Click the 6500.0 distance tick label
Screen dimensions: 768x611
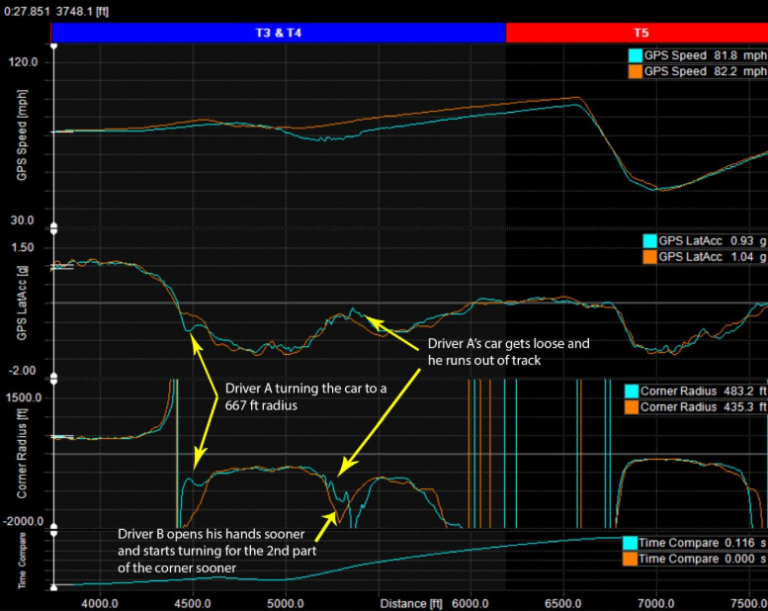click(x=563, y=603)
